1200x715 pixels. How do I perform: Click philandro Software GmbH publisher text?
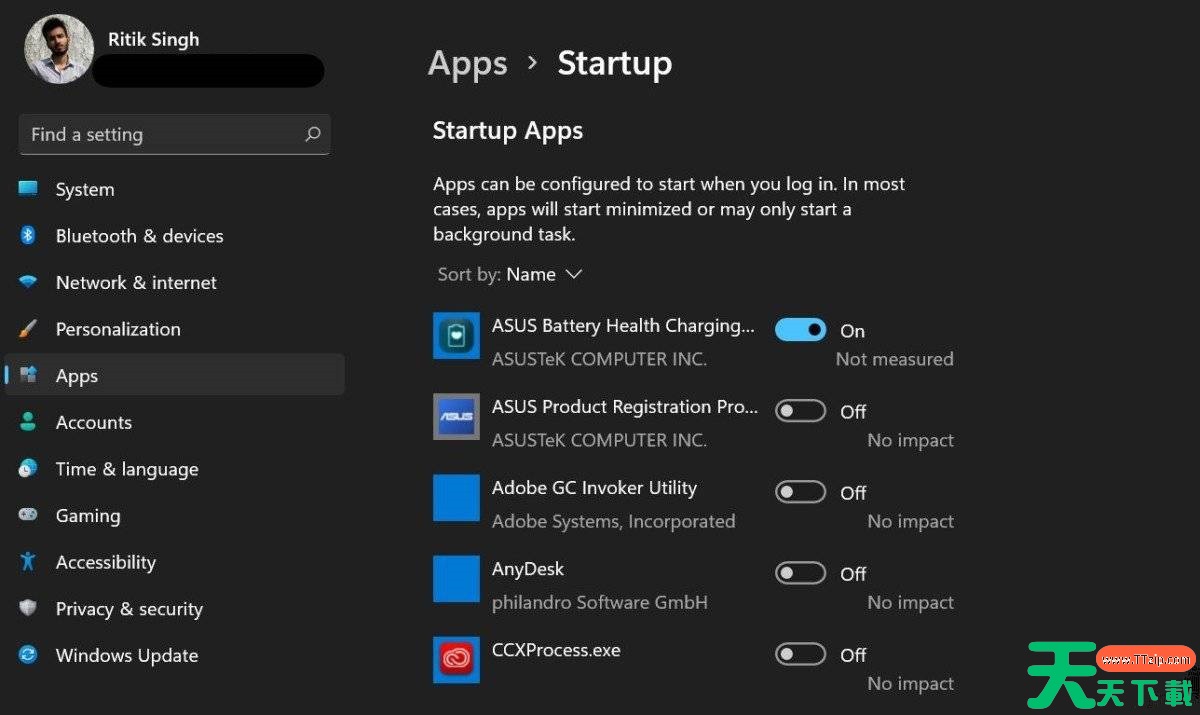pyautogui.click(x=600, y=602)
